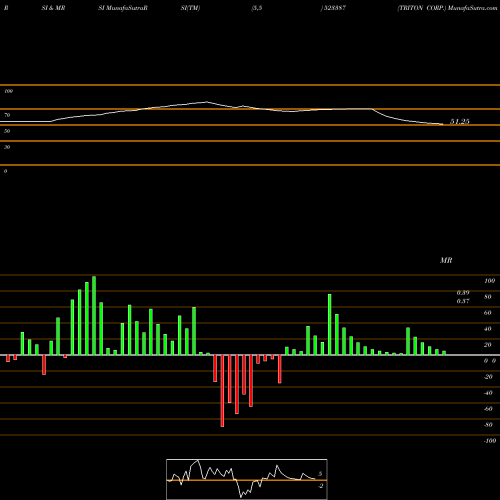Click the 'MR' label above the histogram
Viewport: 500px width, 500px height.
(446, 260)
